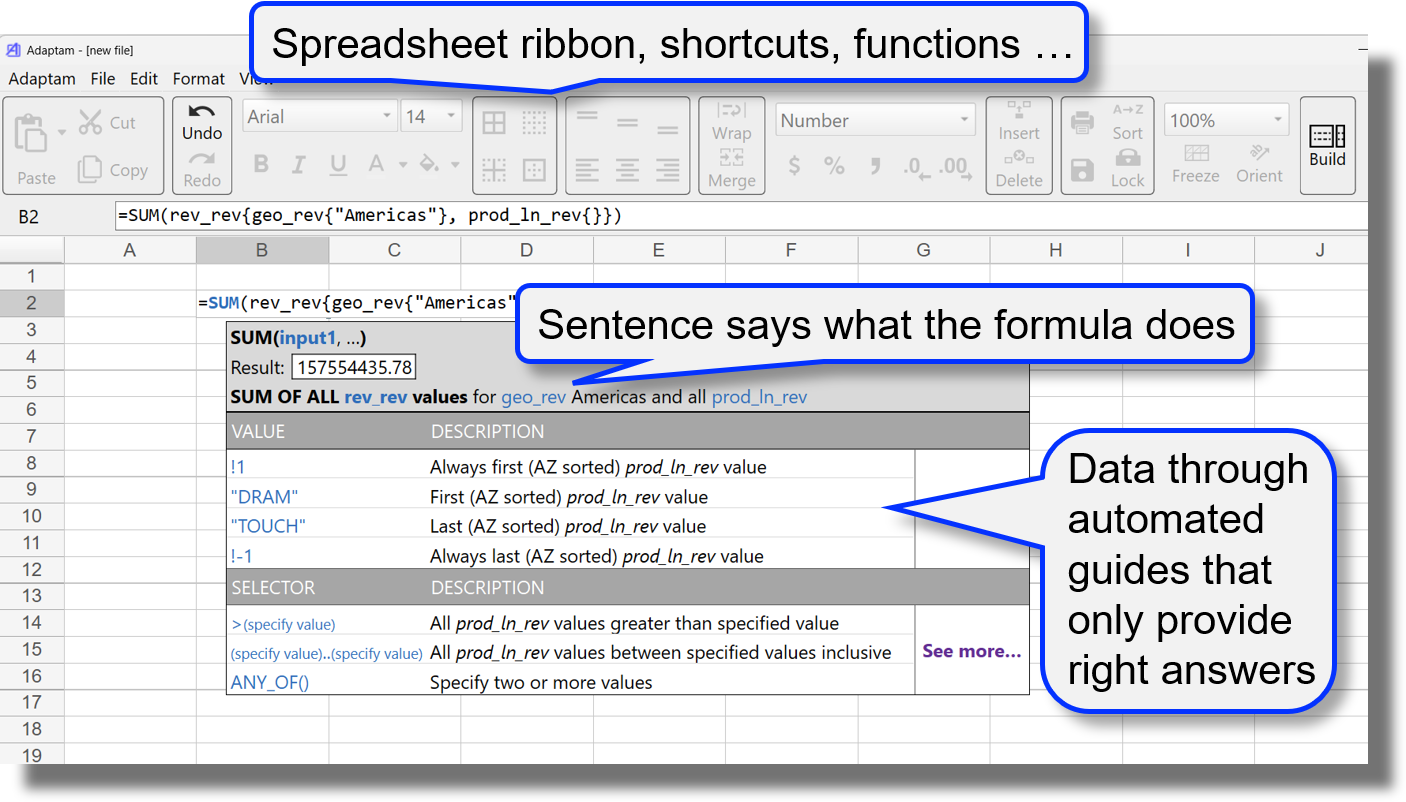Click the See more link
Screen dimensions: 1406x802
pyautogui.click(x=971, y=650)
